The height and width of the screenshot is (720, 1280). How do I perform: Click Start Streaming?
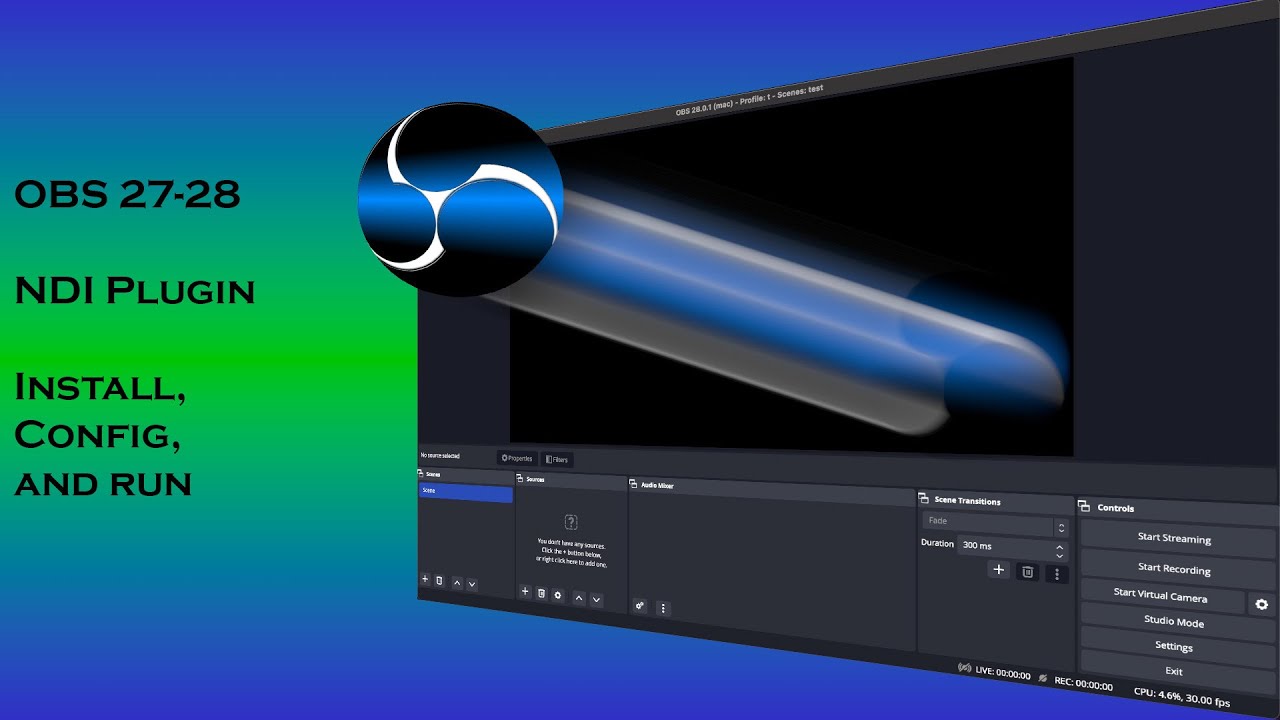[x=1178, y=540]
